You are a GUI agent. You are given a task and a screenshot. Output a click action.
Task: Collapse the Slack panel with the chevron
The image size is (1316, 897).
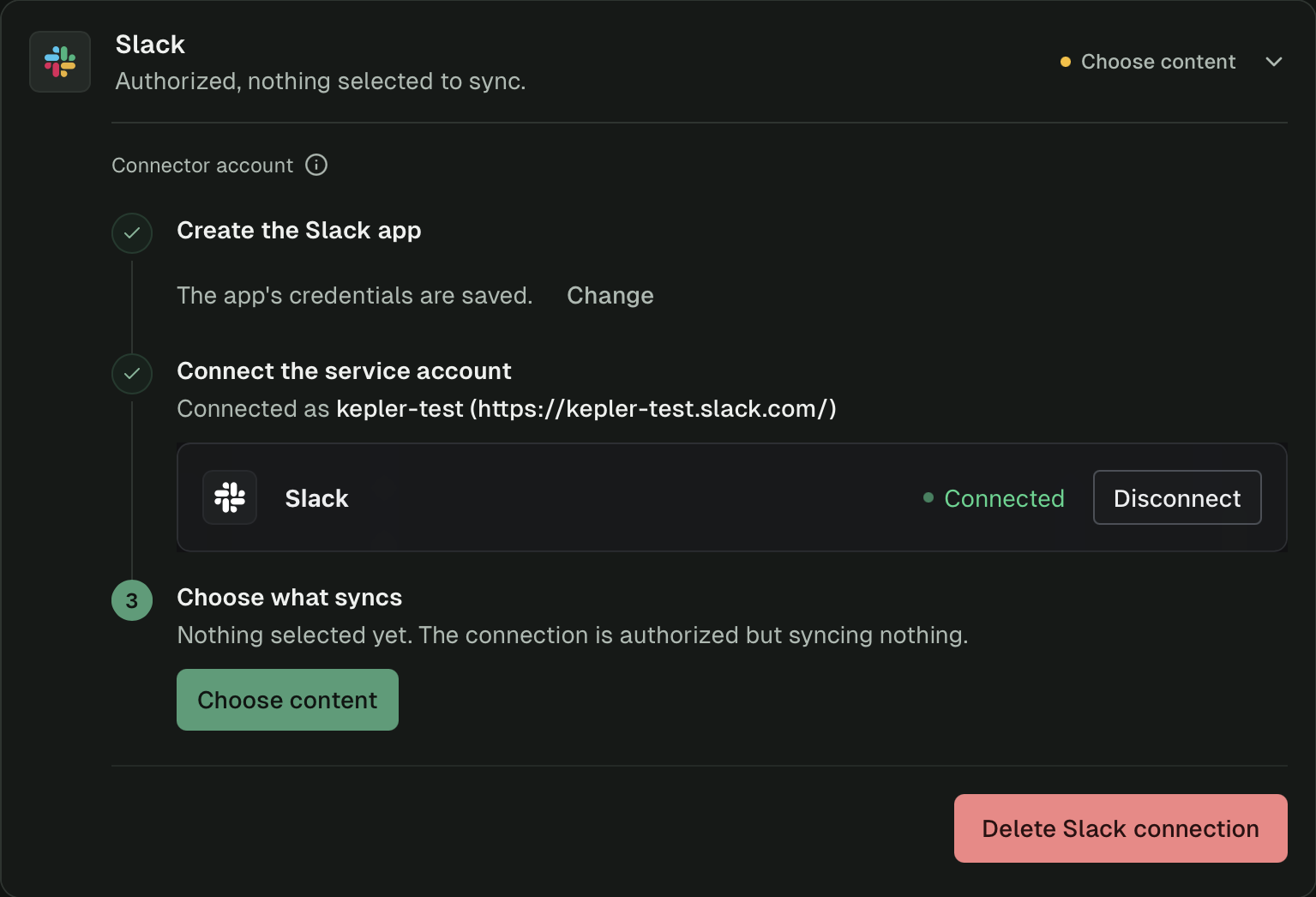(x=1274, y=62)
